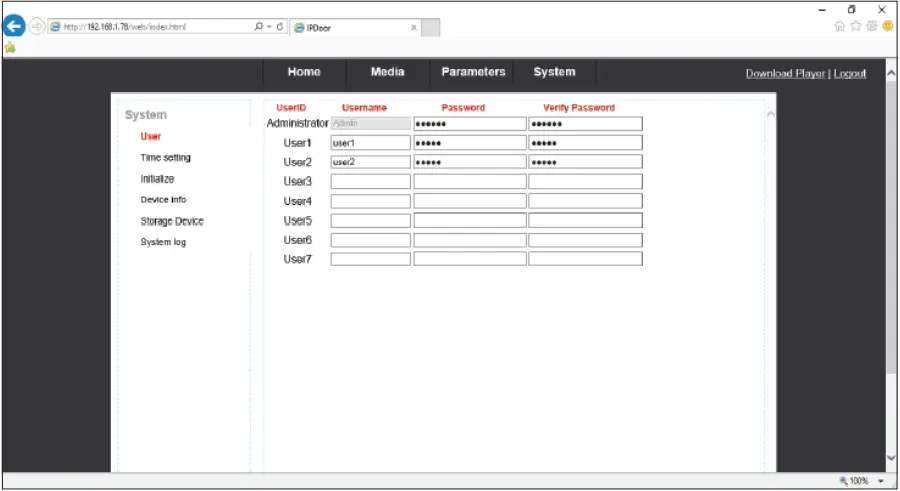Click page scrollbar down arrow
Viewport: 900px width, 491px height.
(891, 458)
